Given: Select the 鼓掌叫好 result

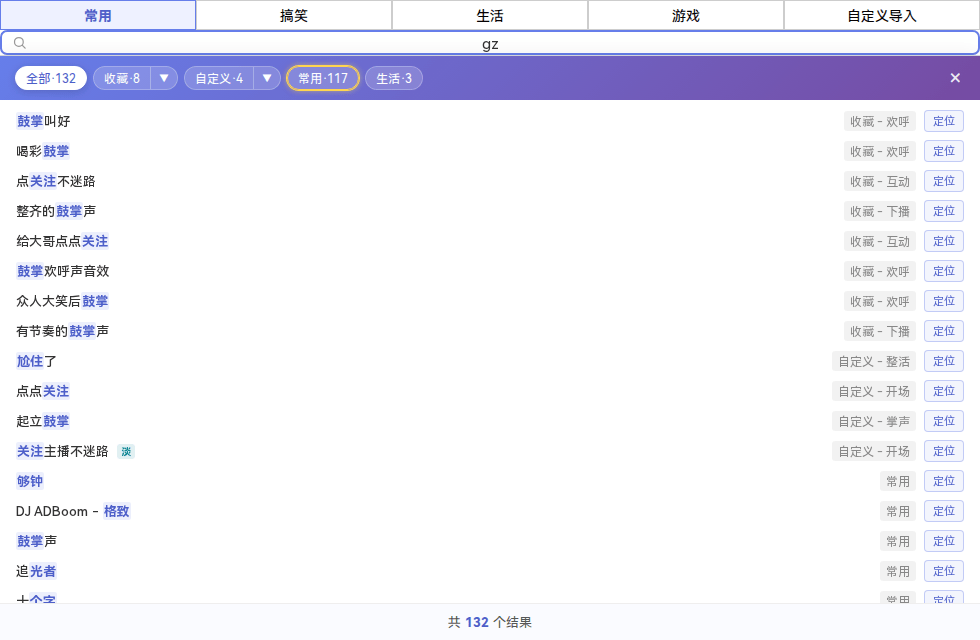Looking at the screenshot, I should coord(43,121).
